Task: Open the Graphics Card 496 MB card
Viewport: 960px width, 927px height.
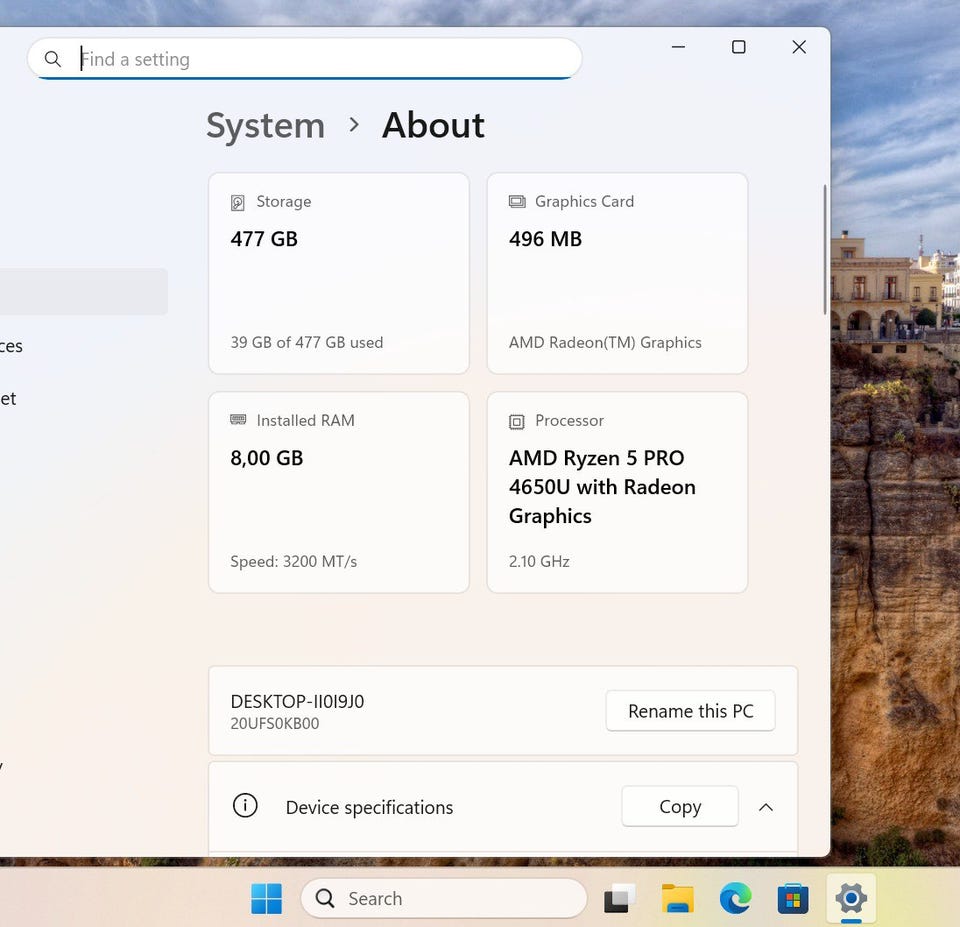Action: 617,273
